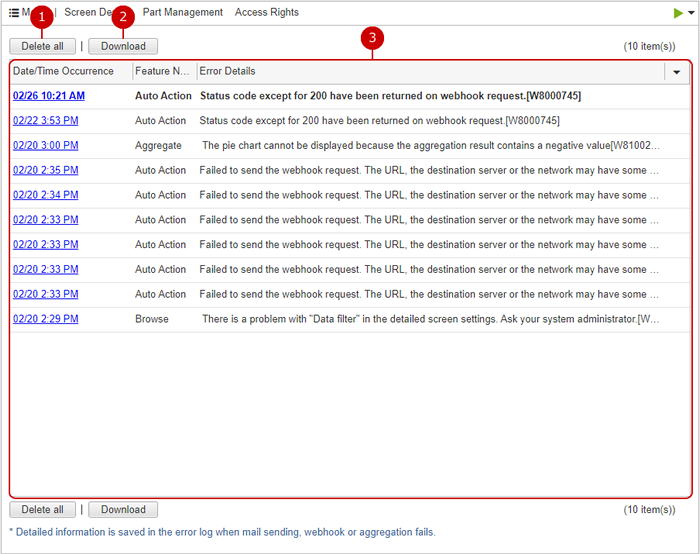Open the 02/20 2:35 PM error entry
700x554 pixels.
(46, 170)
